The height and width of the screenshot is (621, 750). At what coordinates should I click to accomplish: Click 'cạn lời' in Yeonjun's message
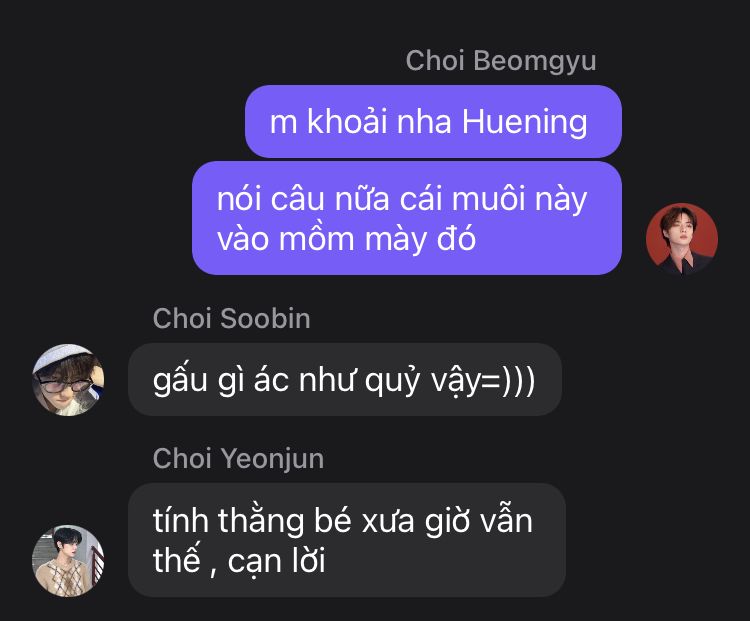point(276,561)
